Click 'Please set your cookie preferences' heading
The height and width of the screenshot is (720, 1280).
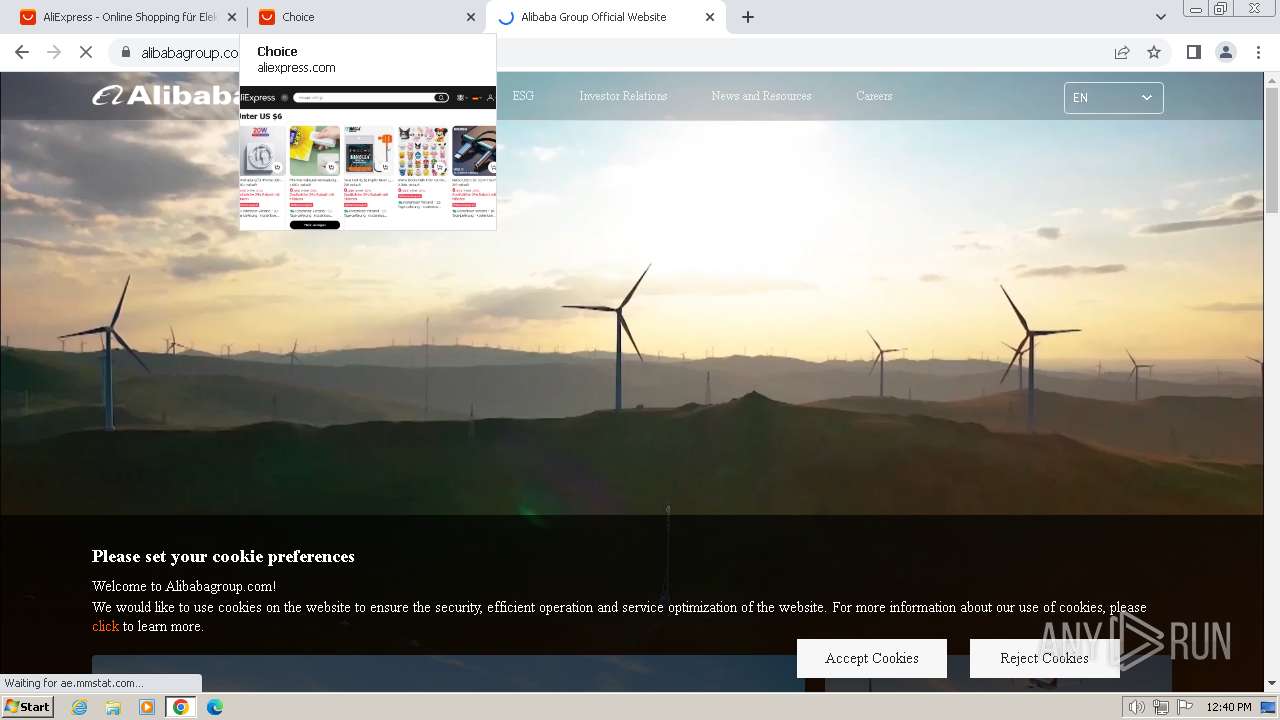pyautogui.click(x=223, y=557)
